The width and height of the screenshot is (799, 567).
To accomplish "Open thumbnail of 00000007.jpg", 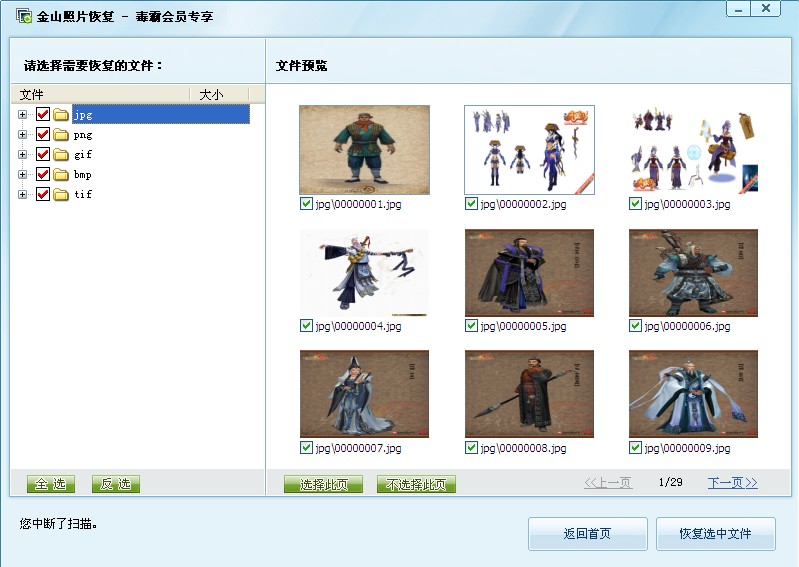I will [x=364, y=394].
